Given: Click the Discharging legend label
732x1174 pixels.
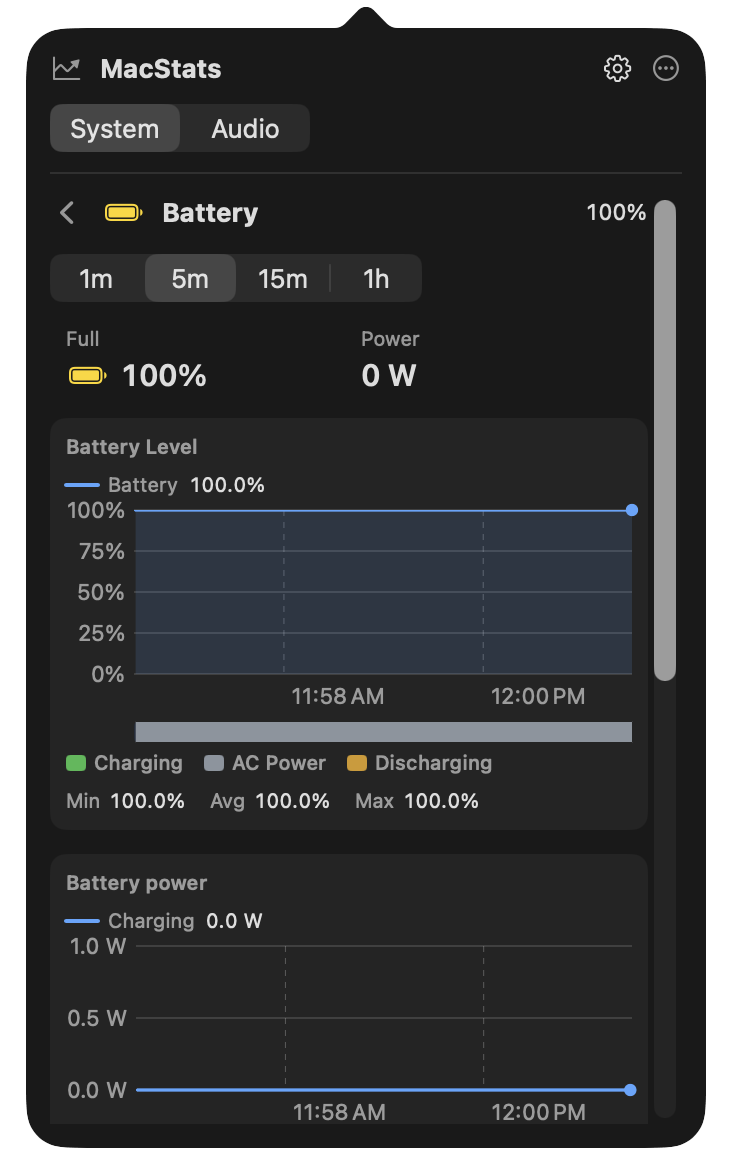Looking at the screenshot, I should 433,763.
